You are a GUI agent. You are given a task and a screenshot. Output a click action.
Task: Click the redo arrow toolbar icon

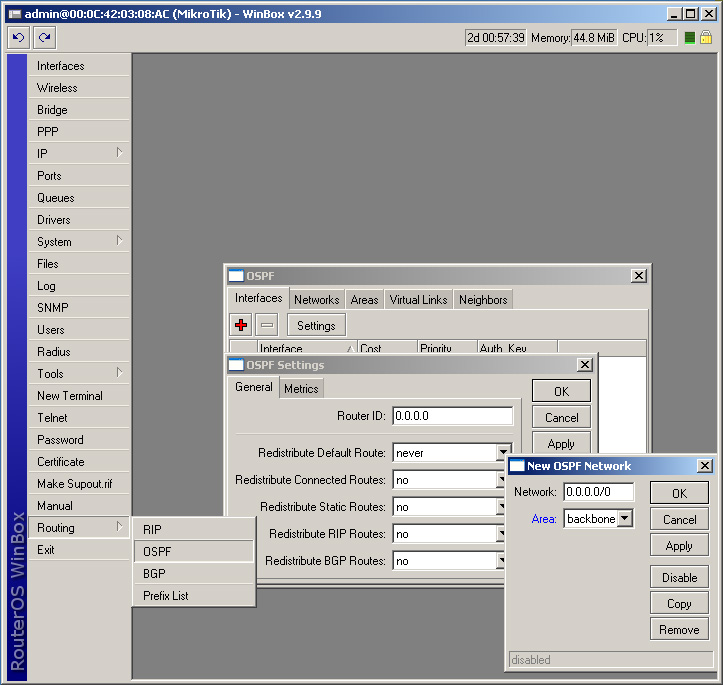pyautogui.click(x=44, y=37)
